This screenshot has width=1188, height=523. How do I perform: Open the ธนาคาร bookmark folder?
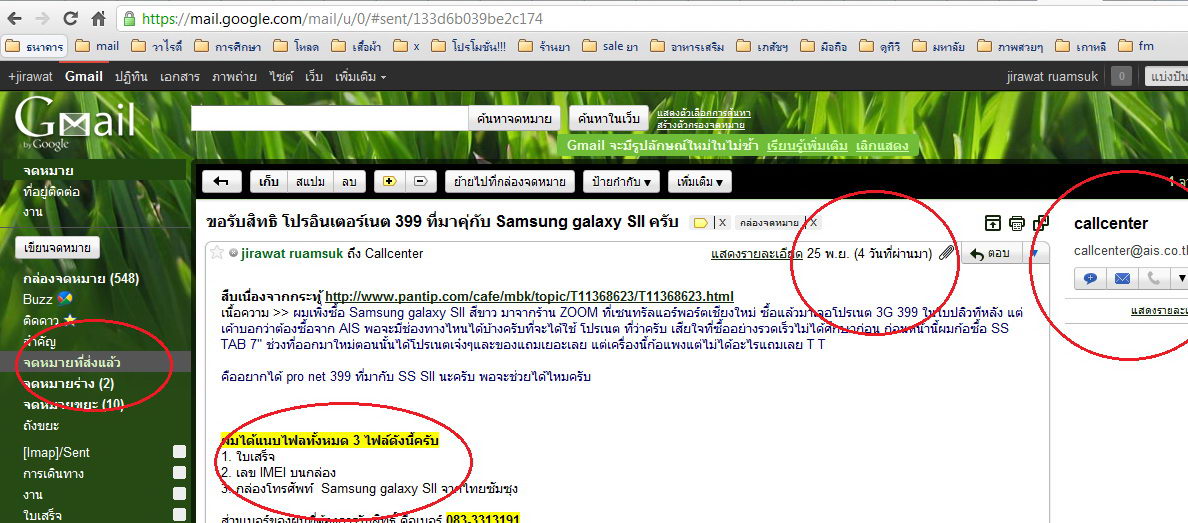33,47
